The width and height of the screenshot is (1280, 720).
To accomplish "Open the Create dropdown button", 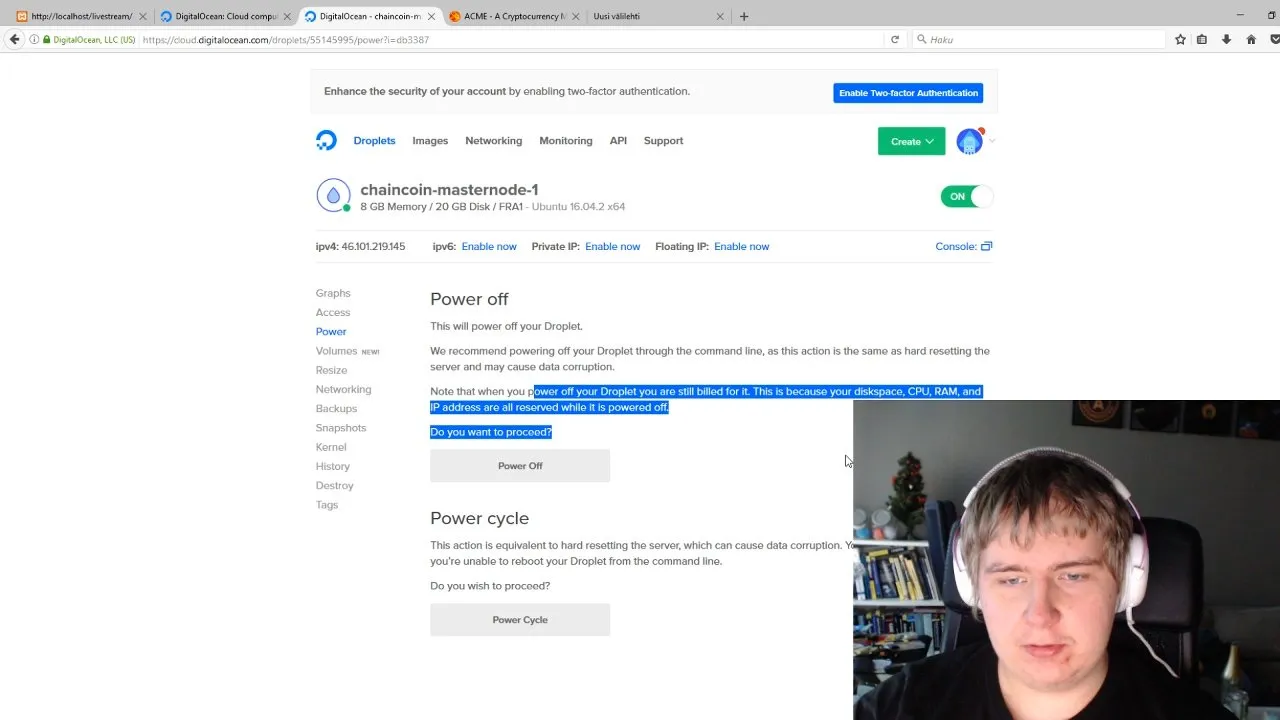I will (x=911, y=141).
